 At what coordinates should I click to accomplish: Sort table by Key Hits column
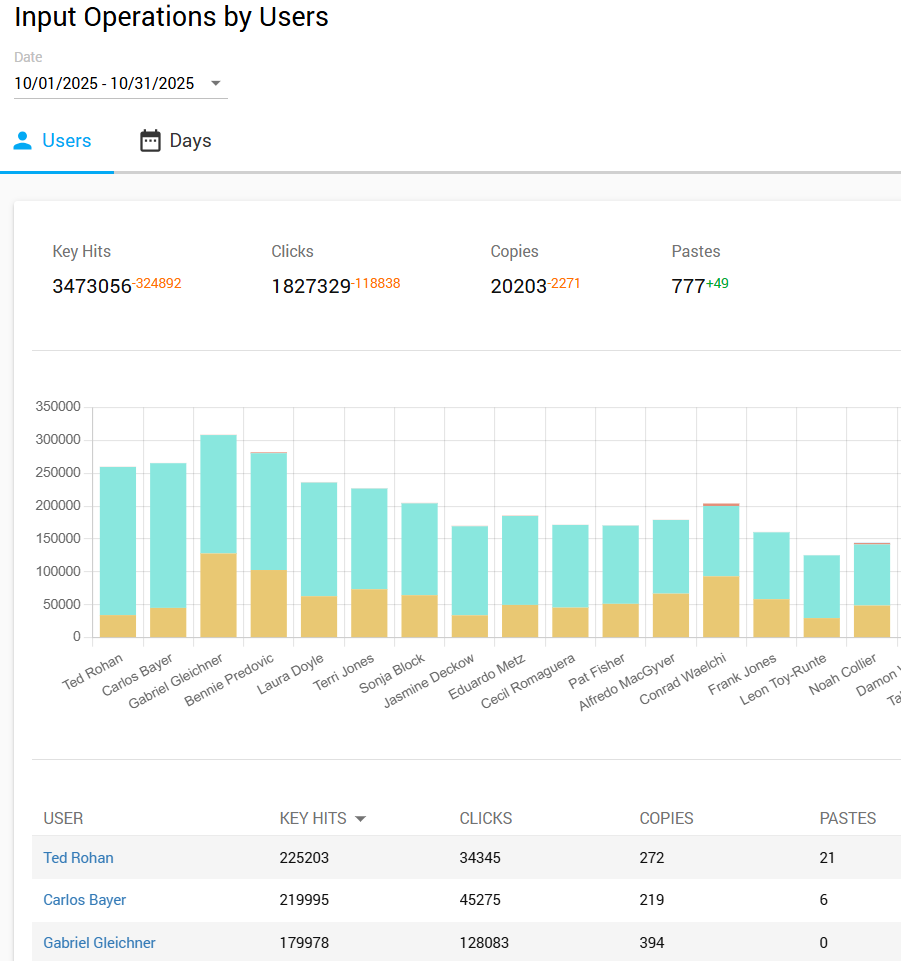(313, 819)
